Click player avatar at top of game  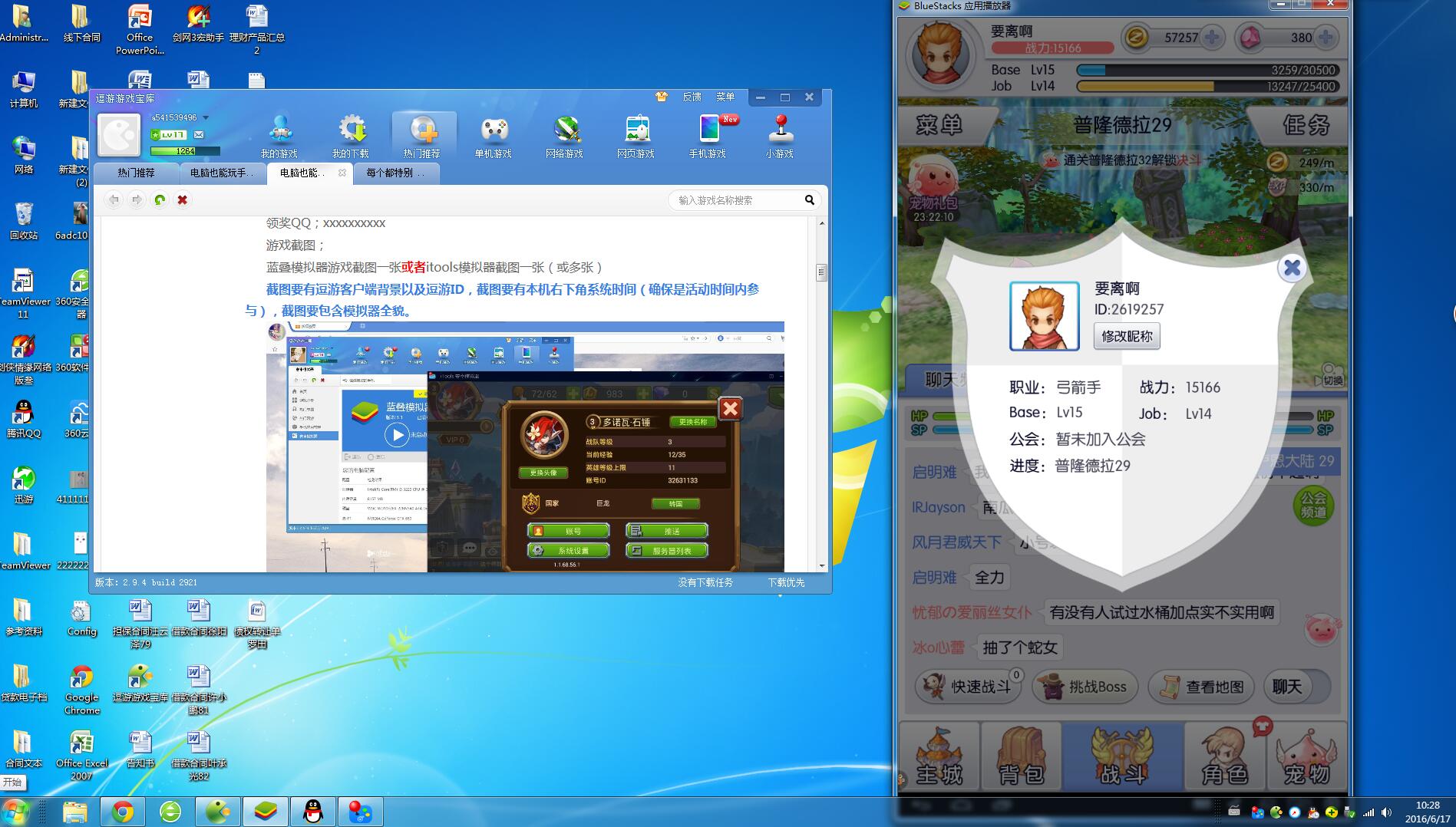pos(940,54)
